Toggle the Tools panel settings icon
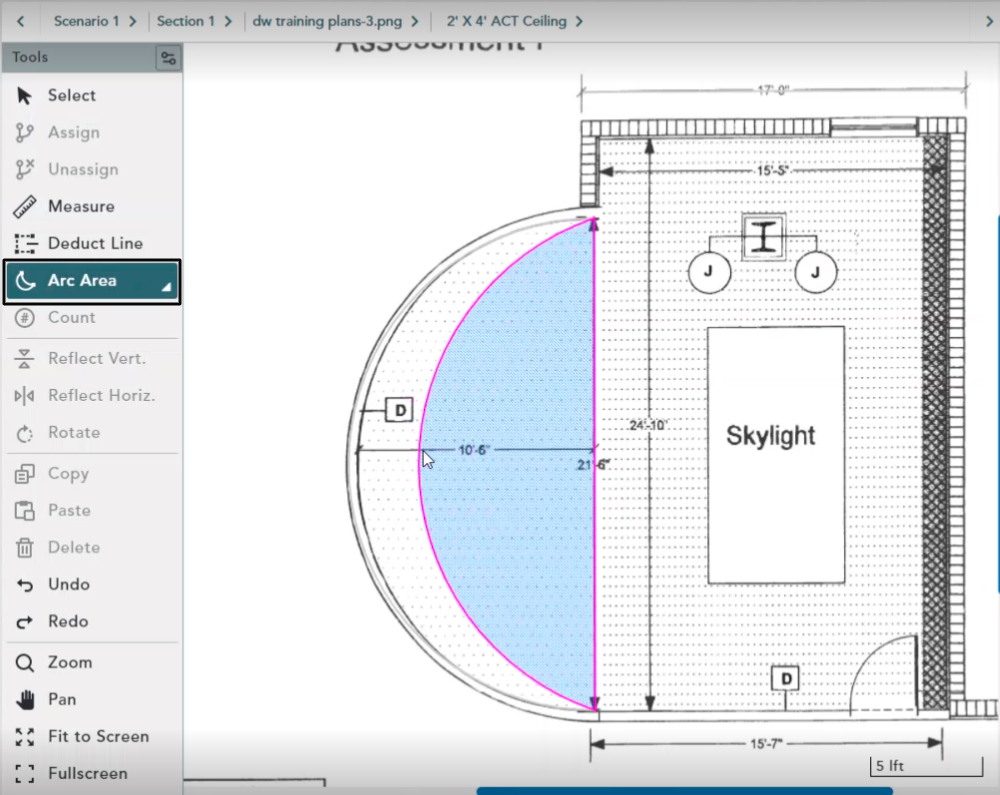1000x795 pixels. 168,58
